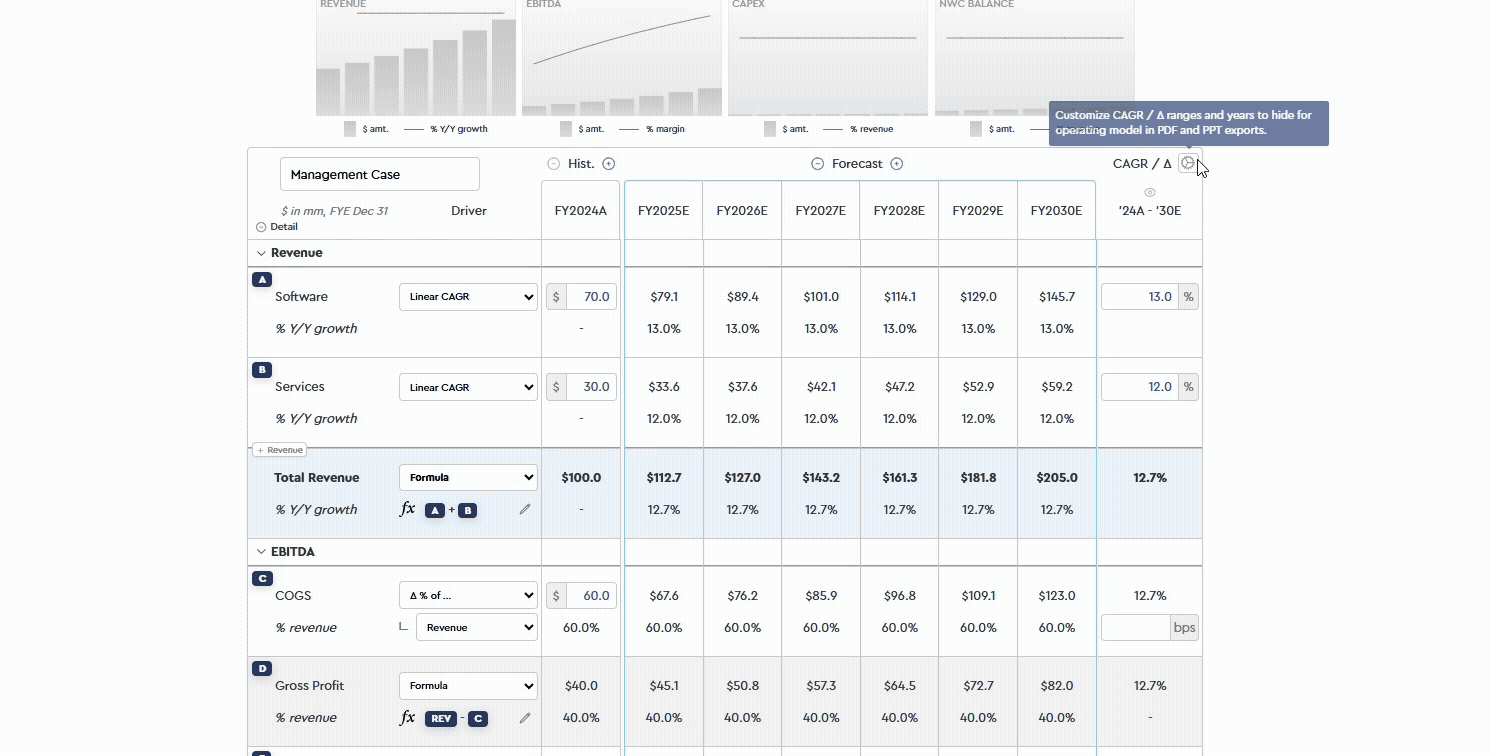Click the A chip in Total Revenue formula
1490x756 pixels.
(435, 510)
